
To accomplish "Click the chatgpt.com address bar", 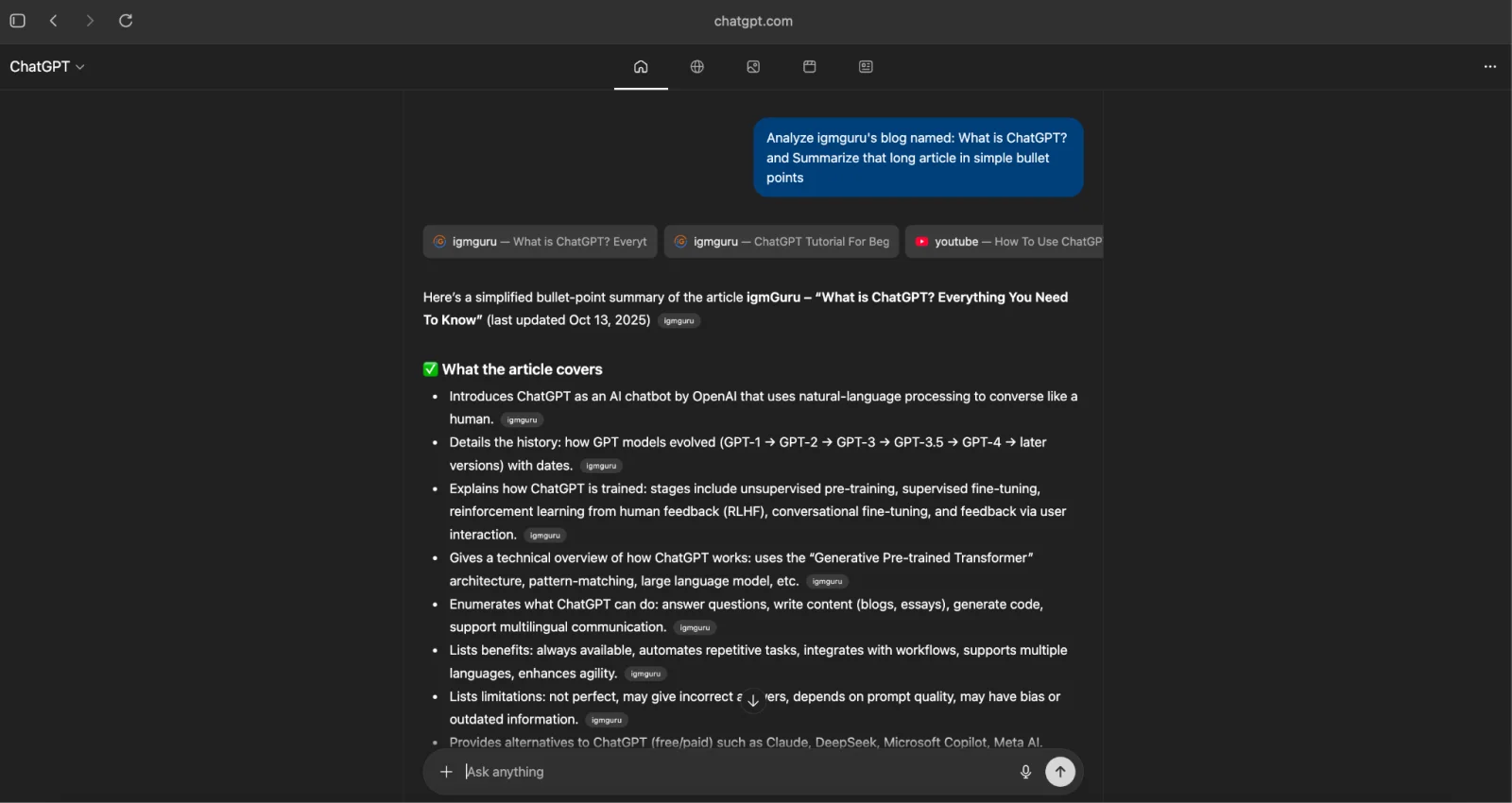I will [x=753, y=21].
